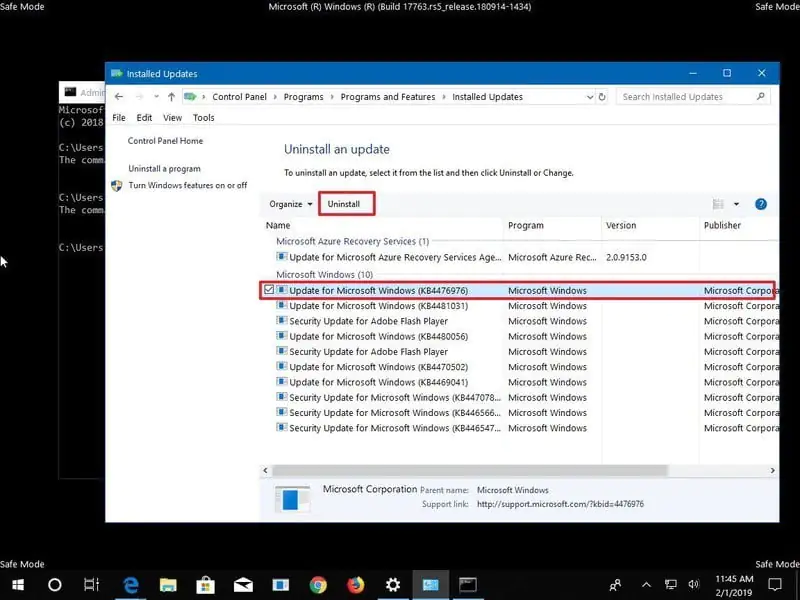The width and height of the screenshot is (800, 600).
Task: Select the Update for KB4481031 row
Action: 378,306
